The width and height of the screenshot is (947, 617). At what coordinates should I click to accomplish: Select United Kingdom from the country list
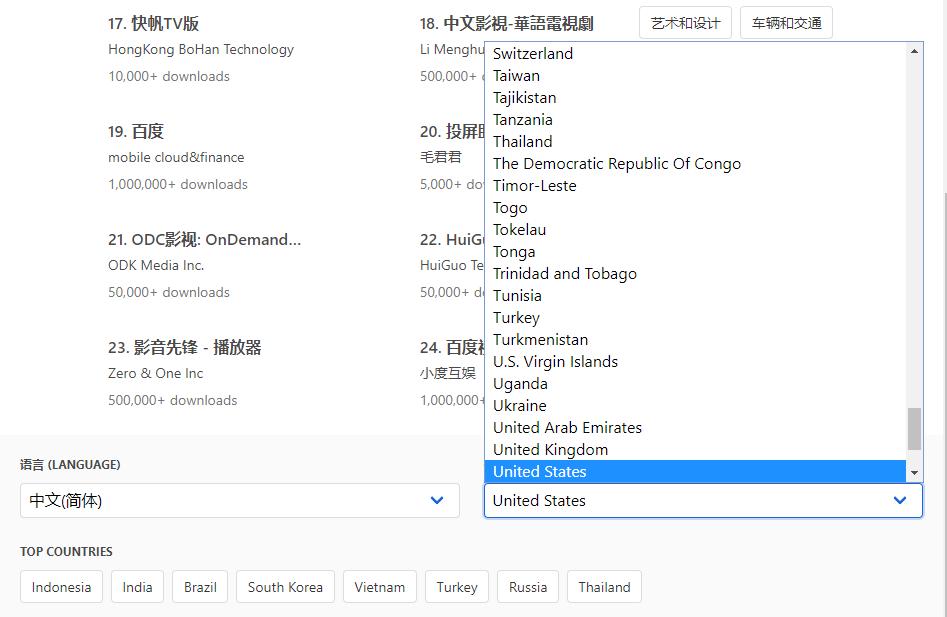(549, 449)
